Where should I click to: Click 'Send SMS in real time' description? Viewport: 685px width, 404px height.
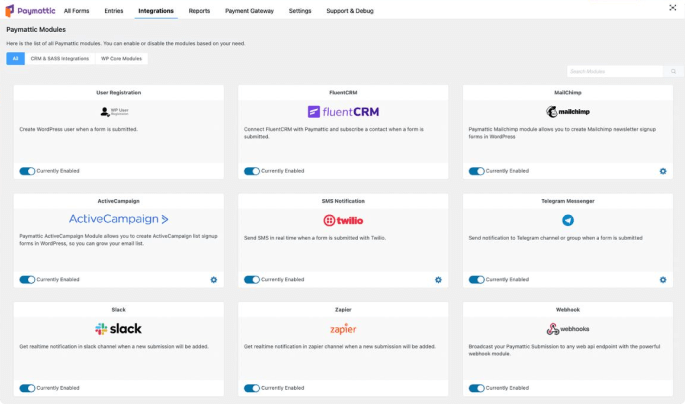coord(315,238)
